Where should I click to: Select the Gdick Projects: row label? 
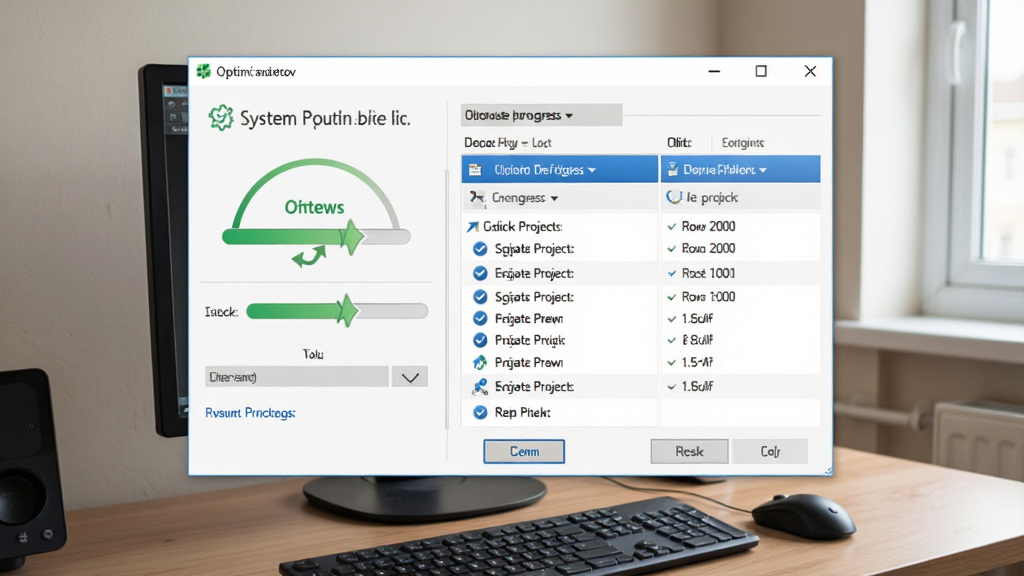click(522, 227)
